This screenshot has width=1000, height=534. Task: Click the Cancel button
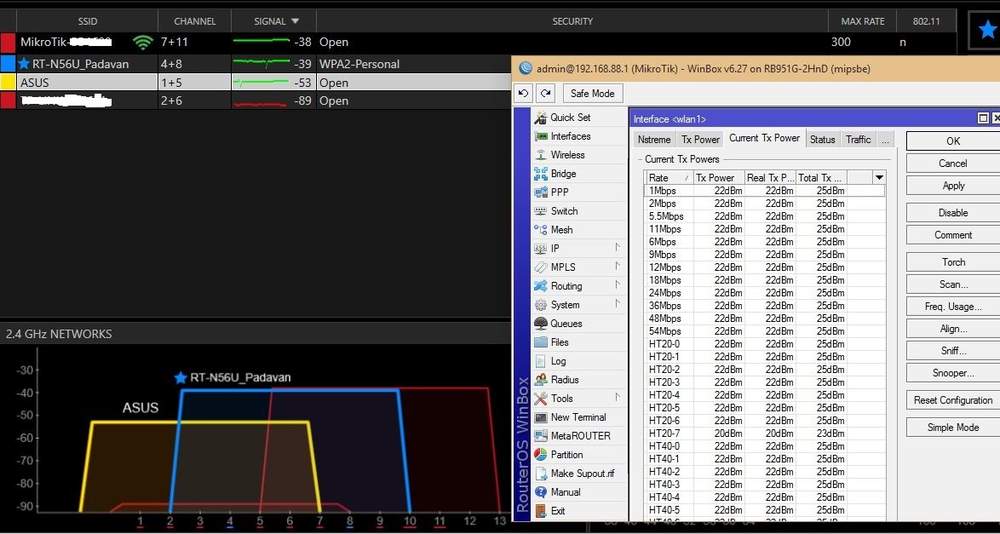coord(953,163)
